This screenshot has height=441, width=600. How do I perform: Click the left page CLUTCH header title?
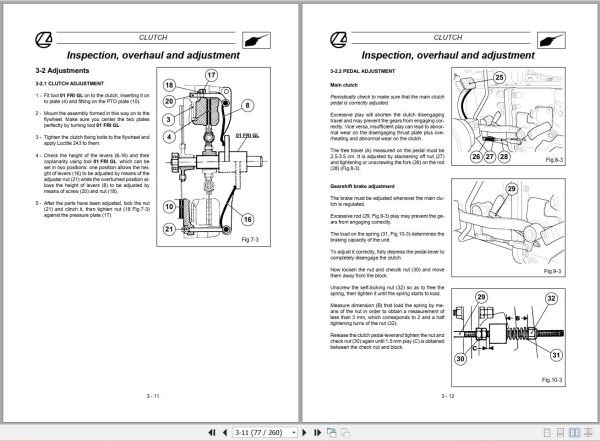point(153,38)
